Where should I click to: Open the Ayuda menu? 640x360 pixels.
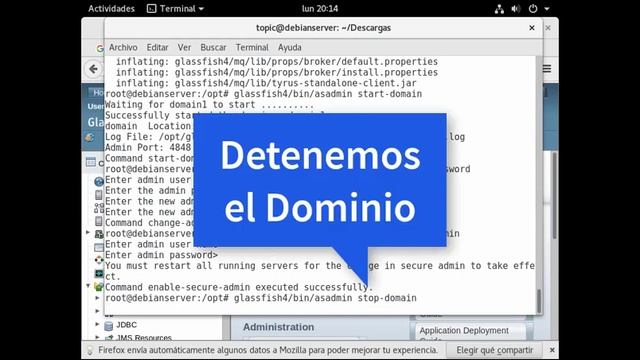289,47
